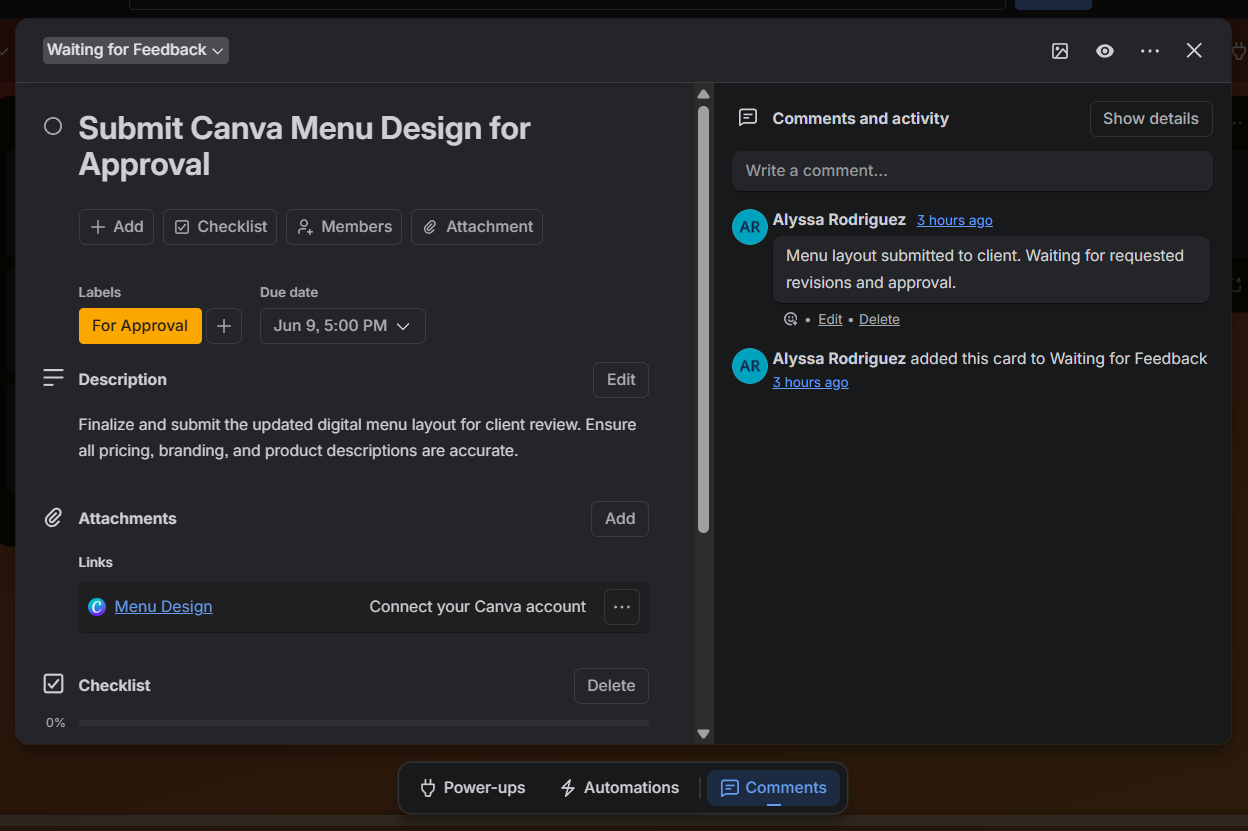Screen dimensions: 1248x831
Task: Click Alyssa Rodriguez name on comment
Action: point(839,219)
